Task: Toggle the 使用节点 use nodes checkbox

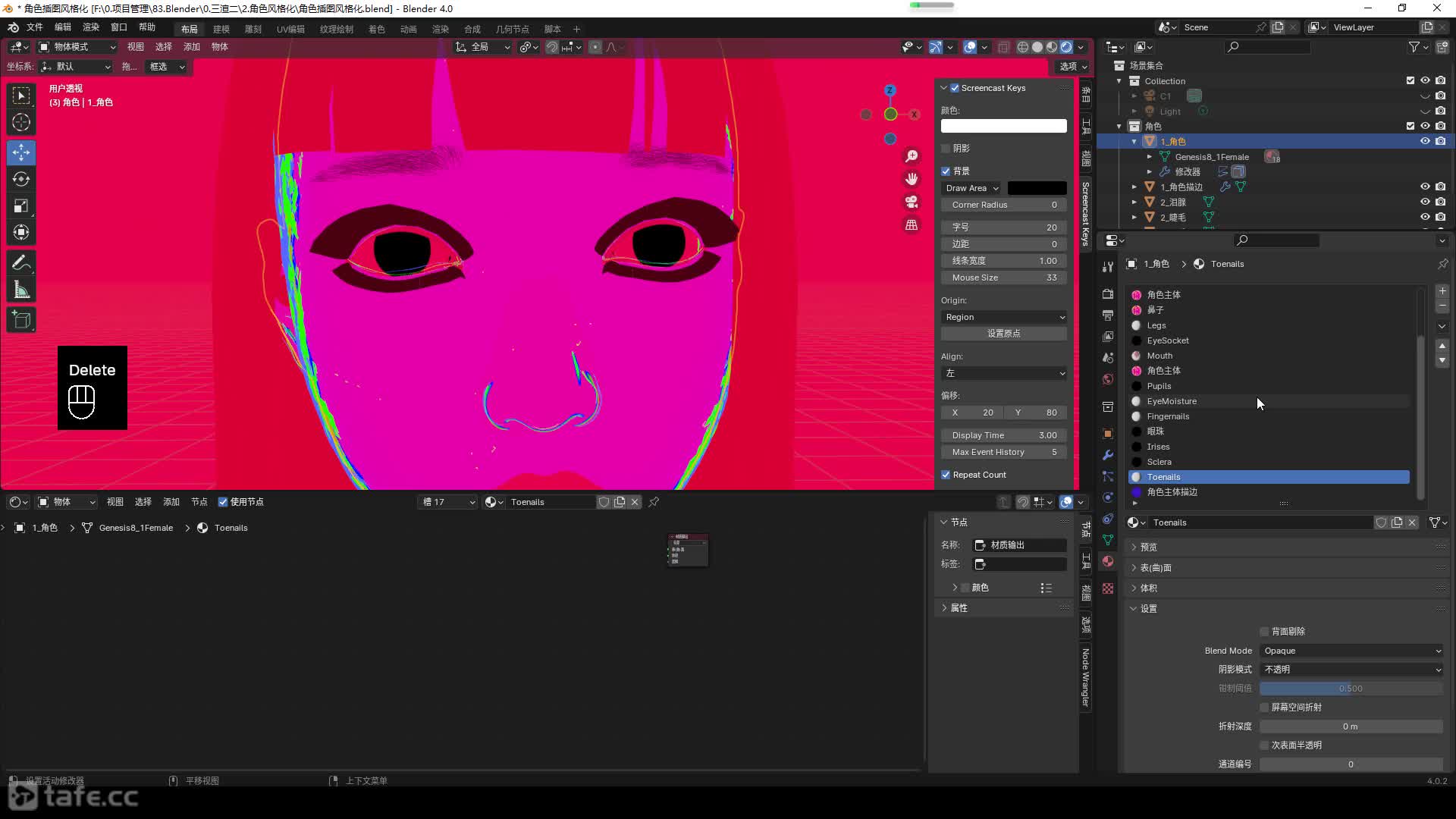Action: 223,502
